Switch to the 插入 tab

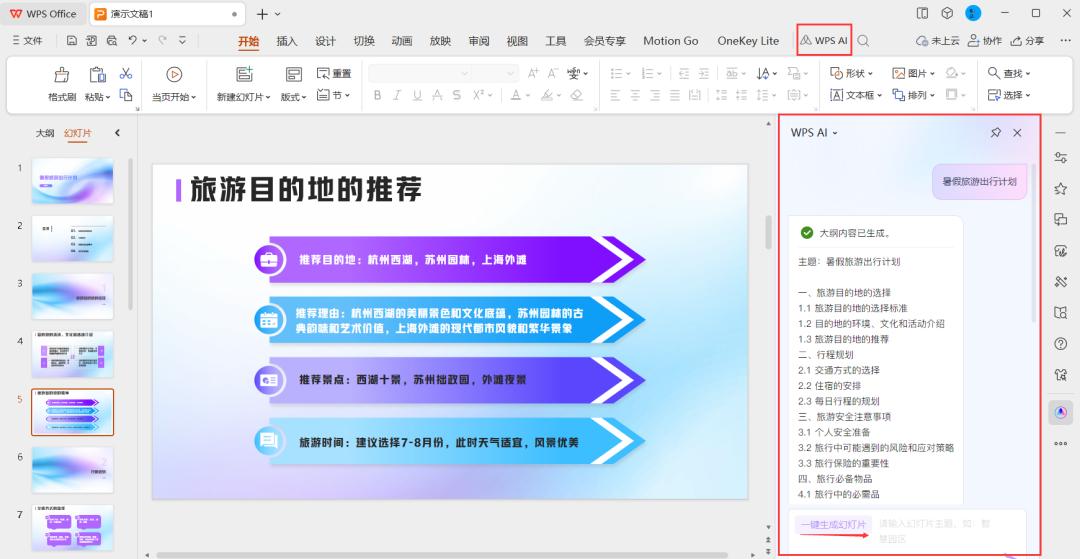287,41
